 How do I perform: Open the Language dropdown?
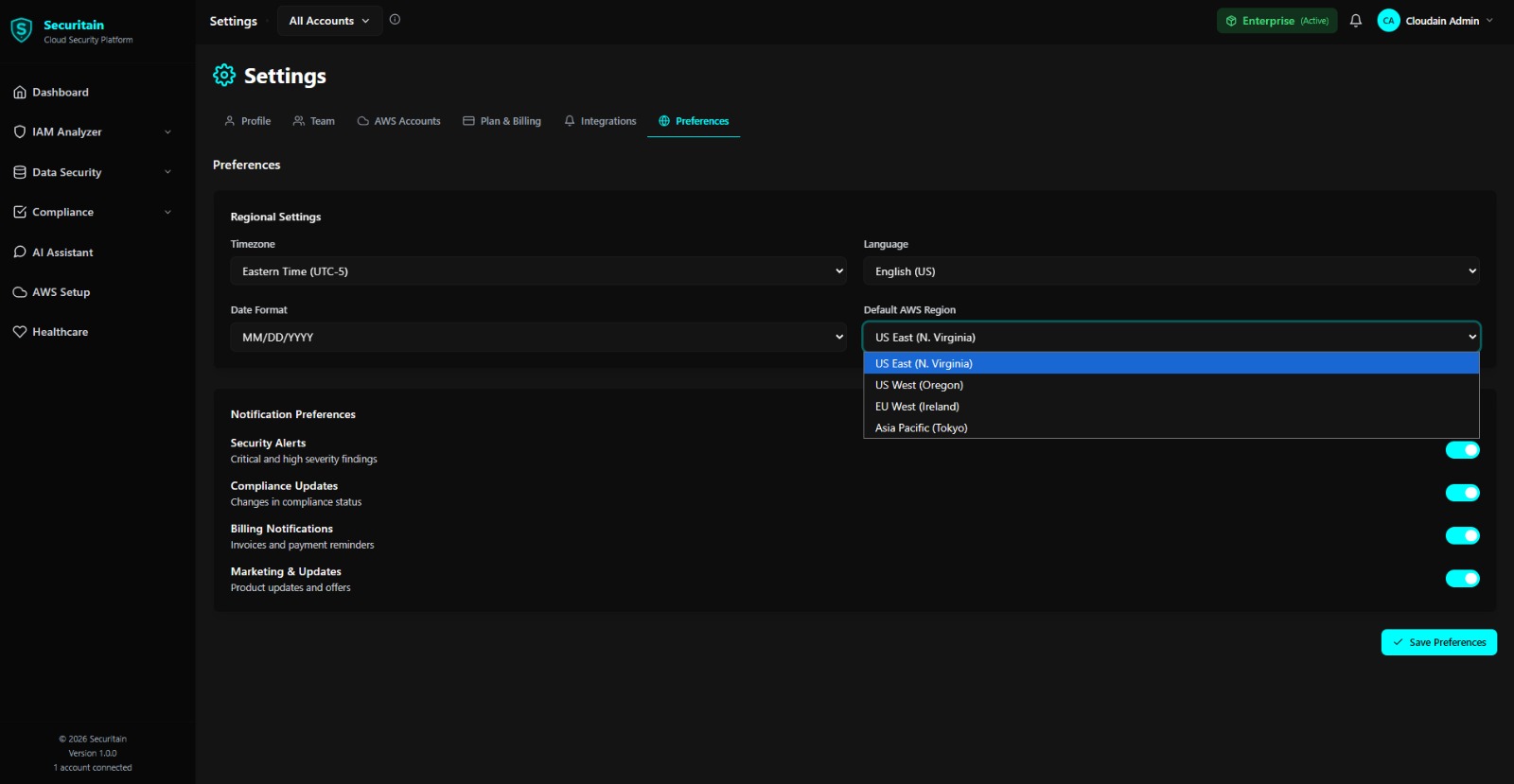[x=1171, y=271]
